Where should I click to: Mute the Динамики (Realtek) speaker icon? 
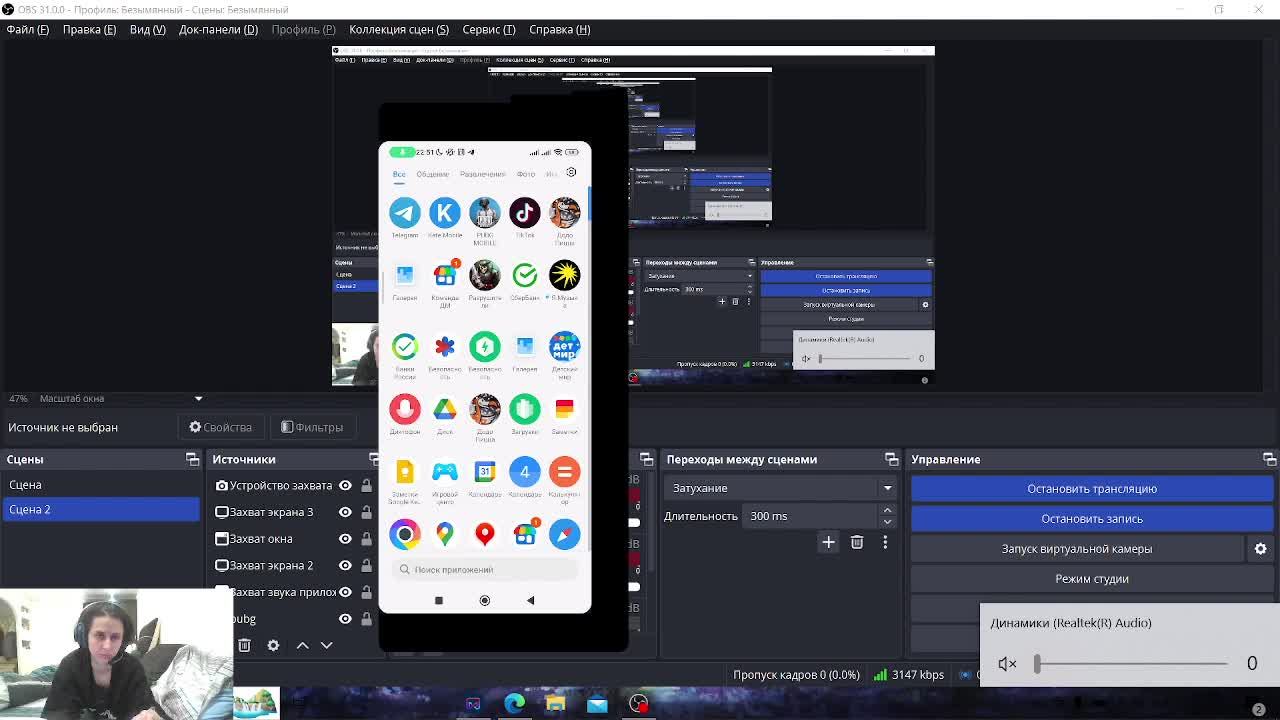[1007, 664]
